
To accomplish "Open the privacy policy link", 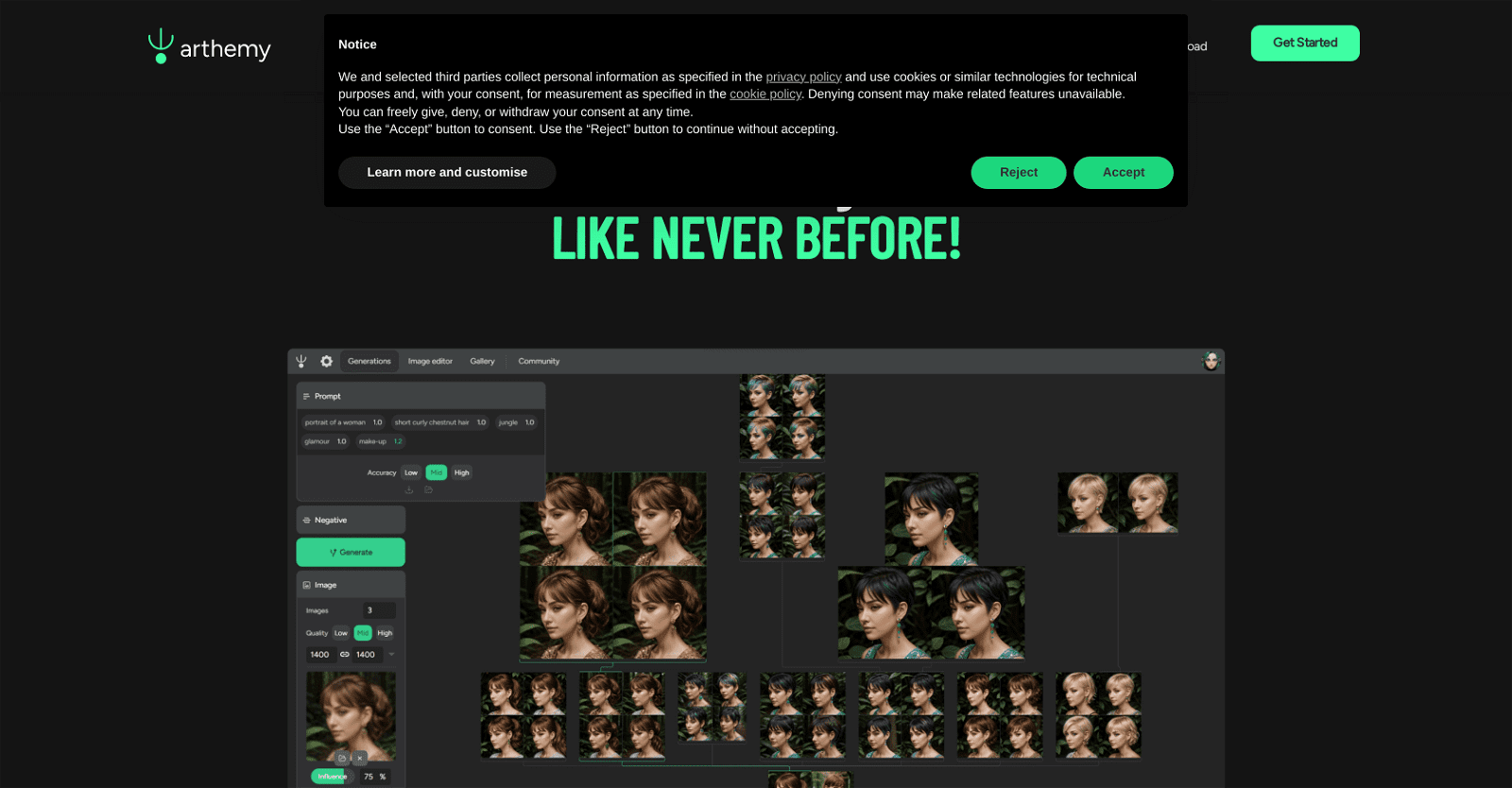I will coord(803,77).
